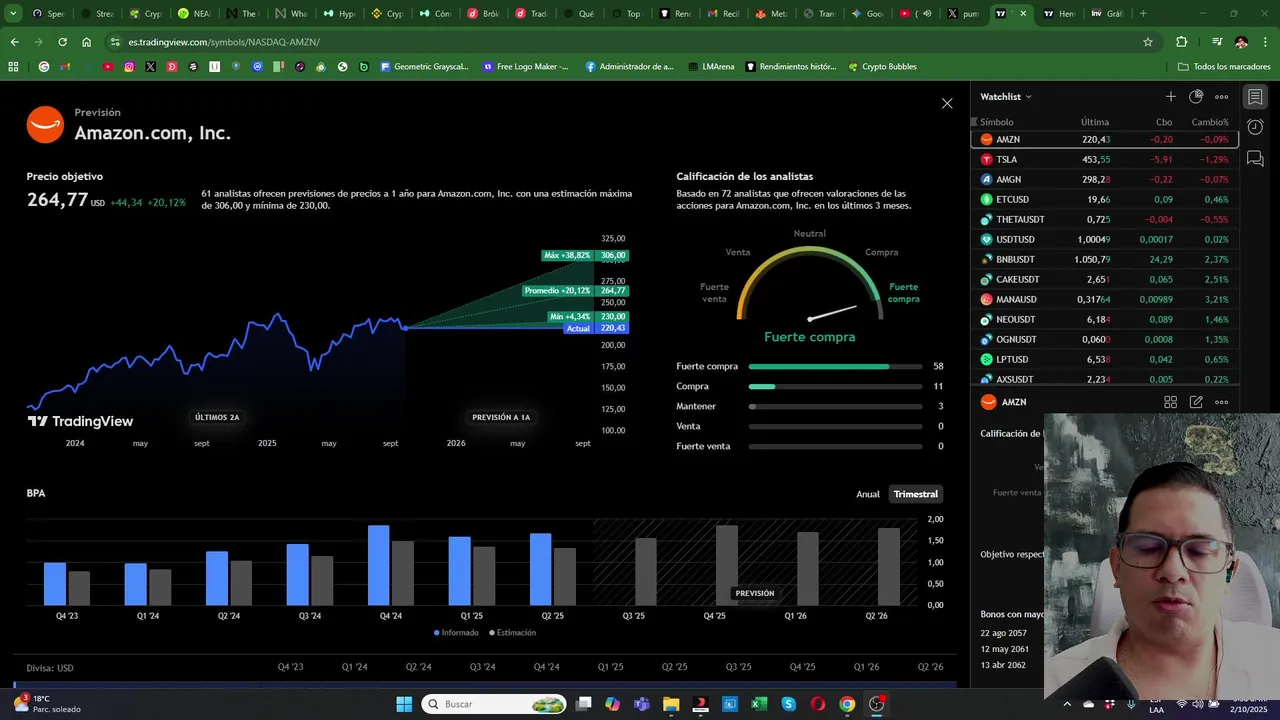
Task: Click the Fuerte compra rating bar
Action: pos(835,367)
